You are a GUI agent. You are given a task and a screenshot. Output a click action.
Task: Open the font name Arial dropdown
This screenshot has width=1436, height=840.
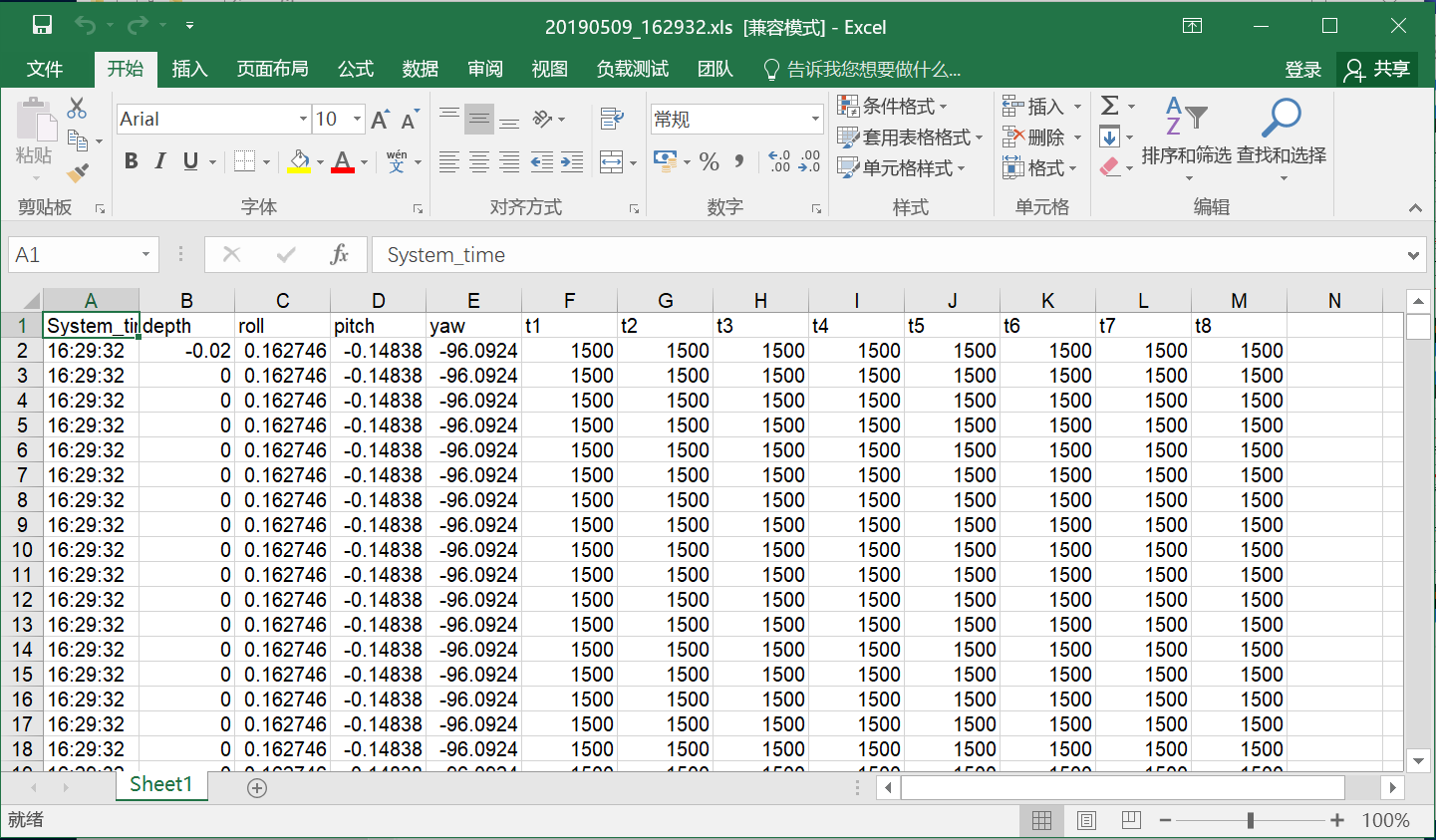coord(303,120)
